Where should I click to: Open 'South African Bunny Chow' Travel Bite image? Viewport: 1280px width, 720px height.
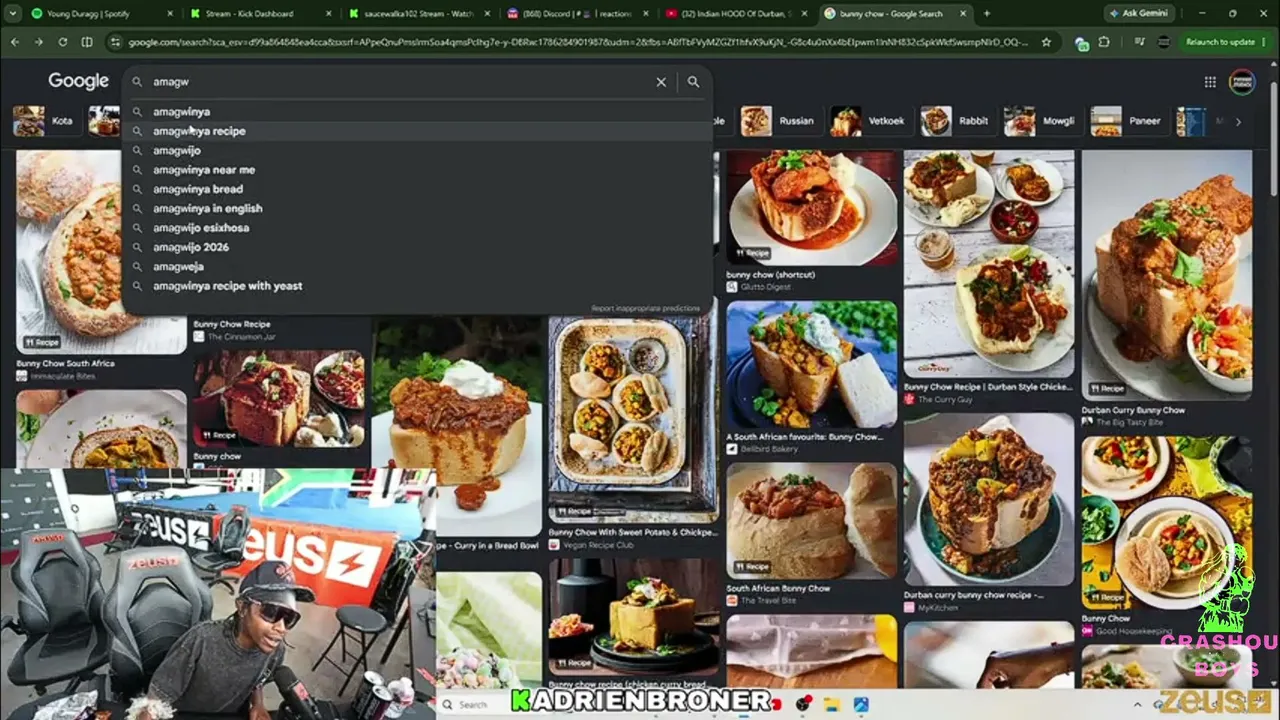[x=812, y=520]
